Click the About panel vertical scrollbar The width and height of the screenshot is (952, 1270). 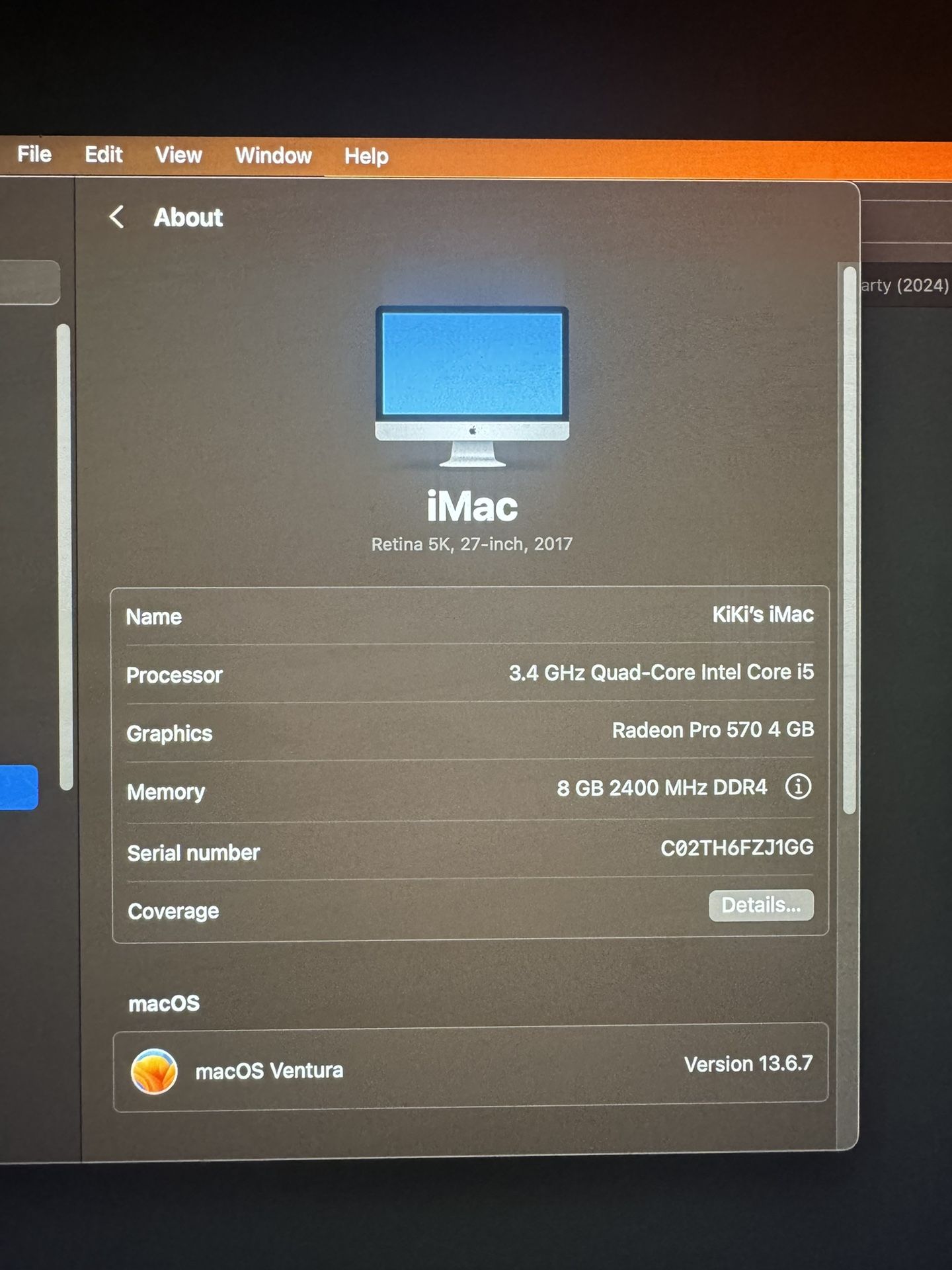click(x=850, y=540)
